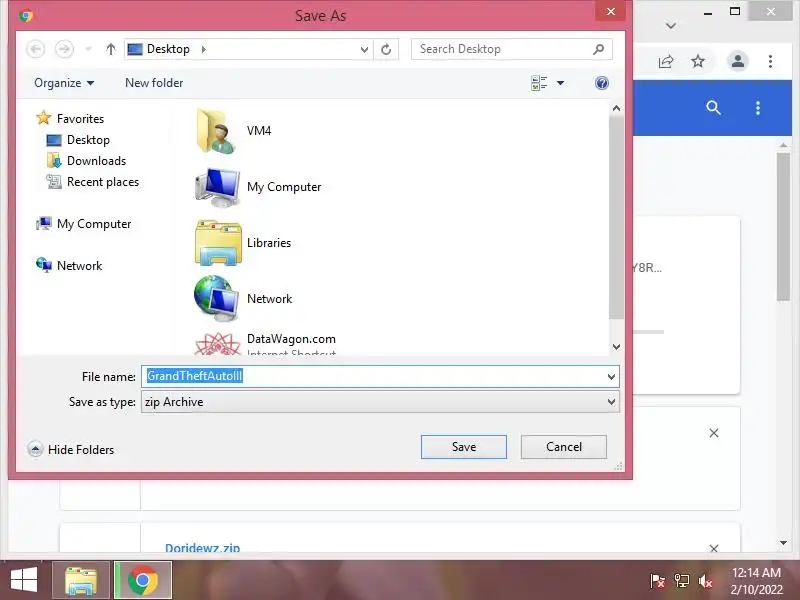
Task: Open the address bar history dropdown
Action: (364, 49)
